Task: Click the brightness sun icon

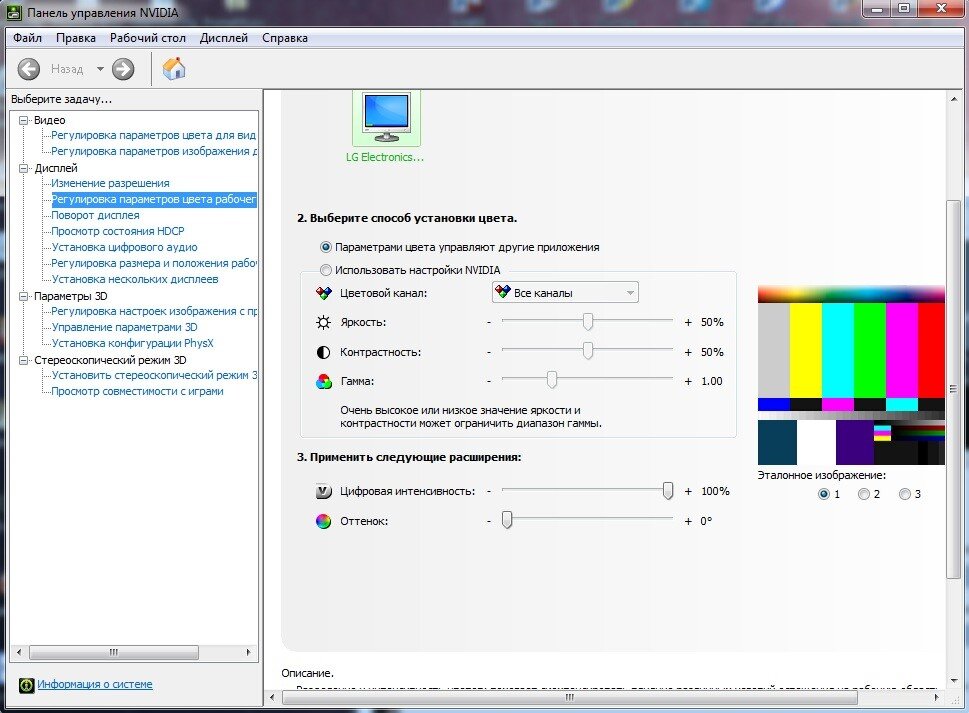Action: point(323,322)
